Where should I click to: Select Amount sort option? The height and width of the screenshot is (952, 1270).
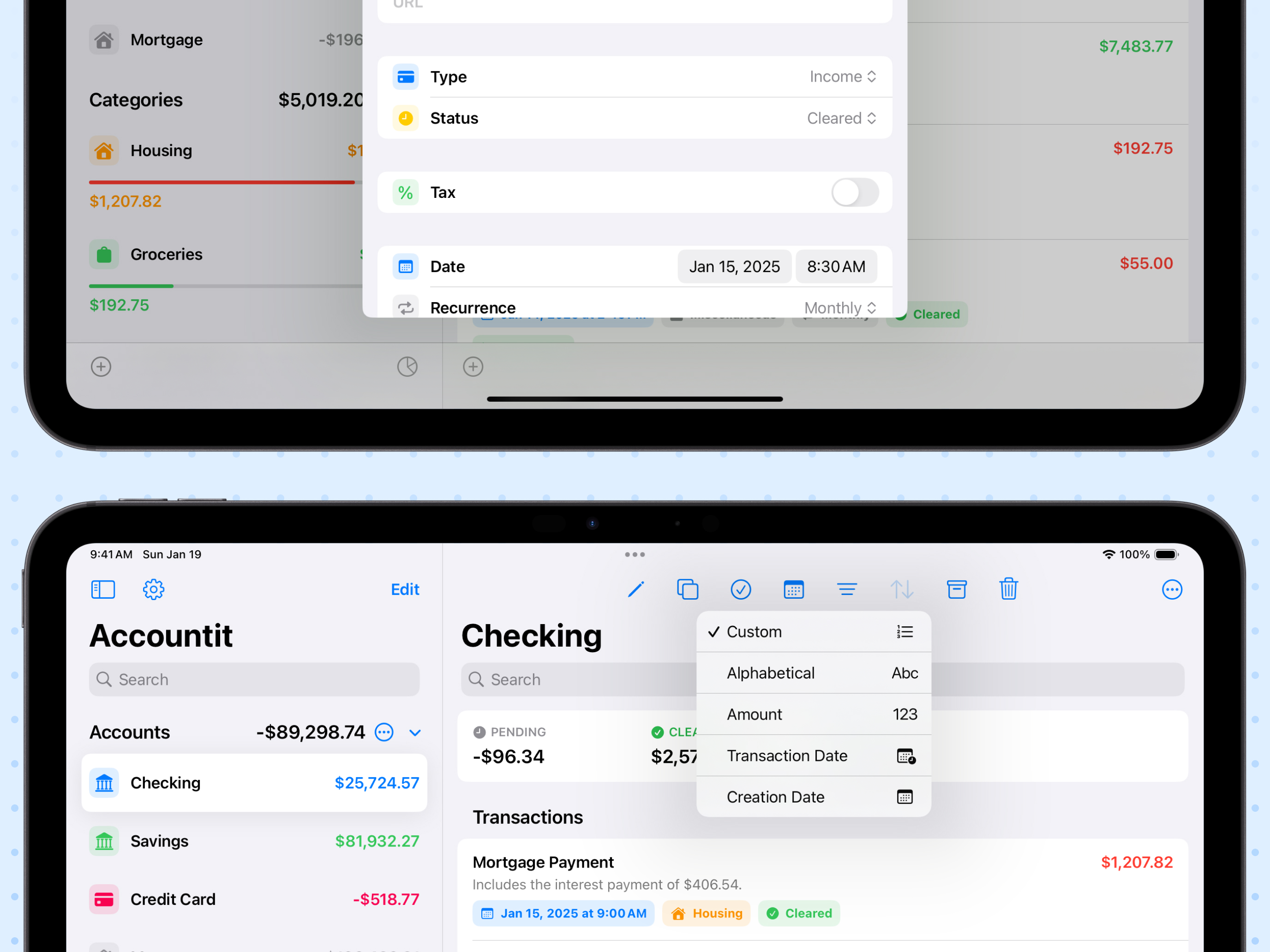tap(814, 714)
